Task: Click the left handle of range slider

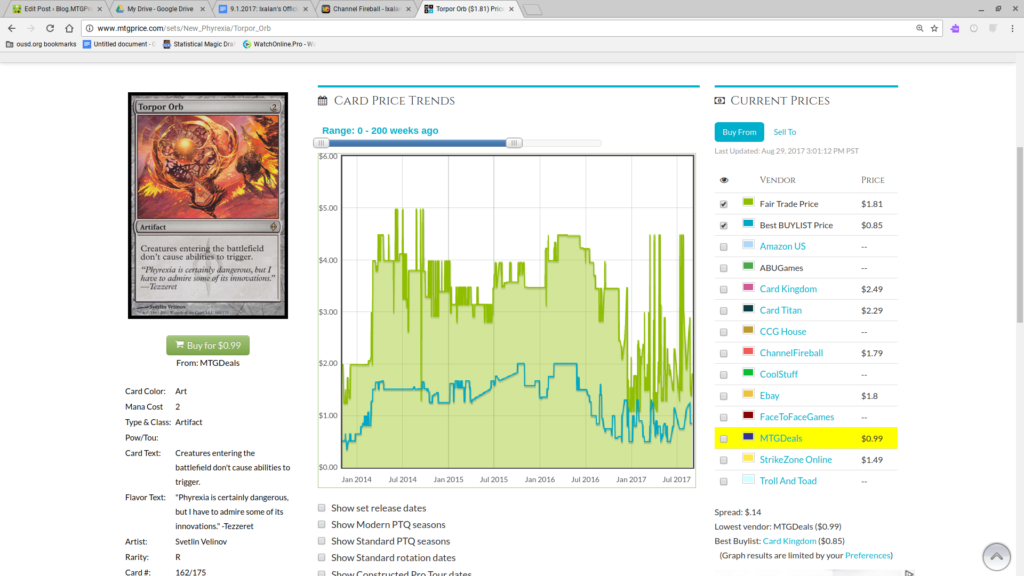Action: pyautogui.click(x=321, y=143)
